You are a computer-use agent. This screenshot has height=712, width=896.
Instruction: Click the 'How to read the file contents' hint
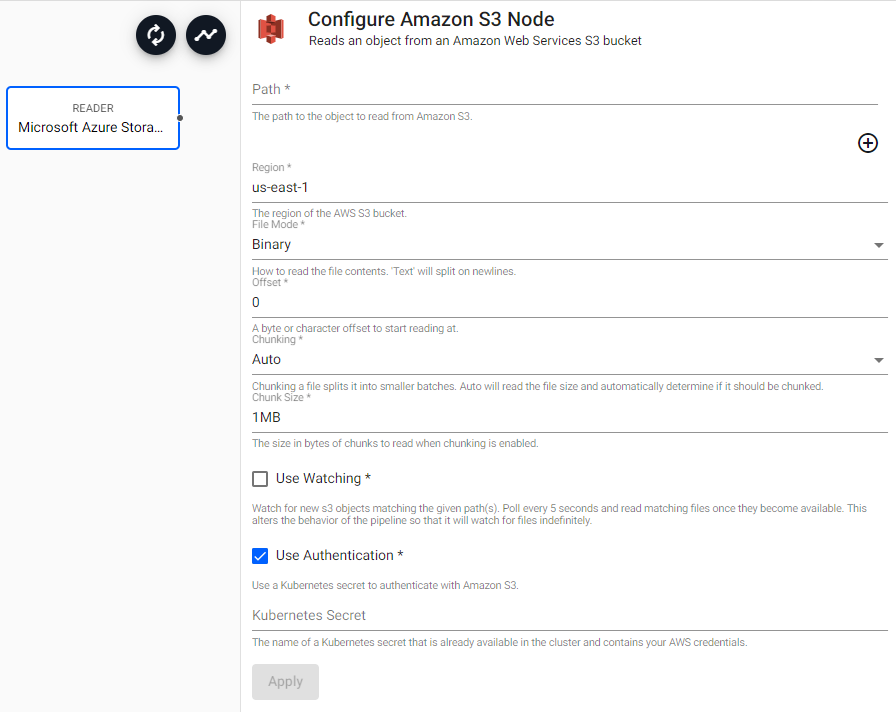383,271
